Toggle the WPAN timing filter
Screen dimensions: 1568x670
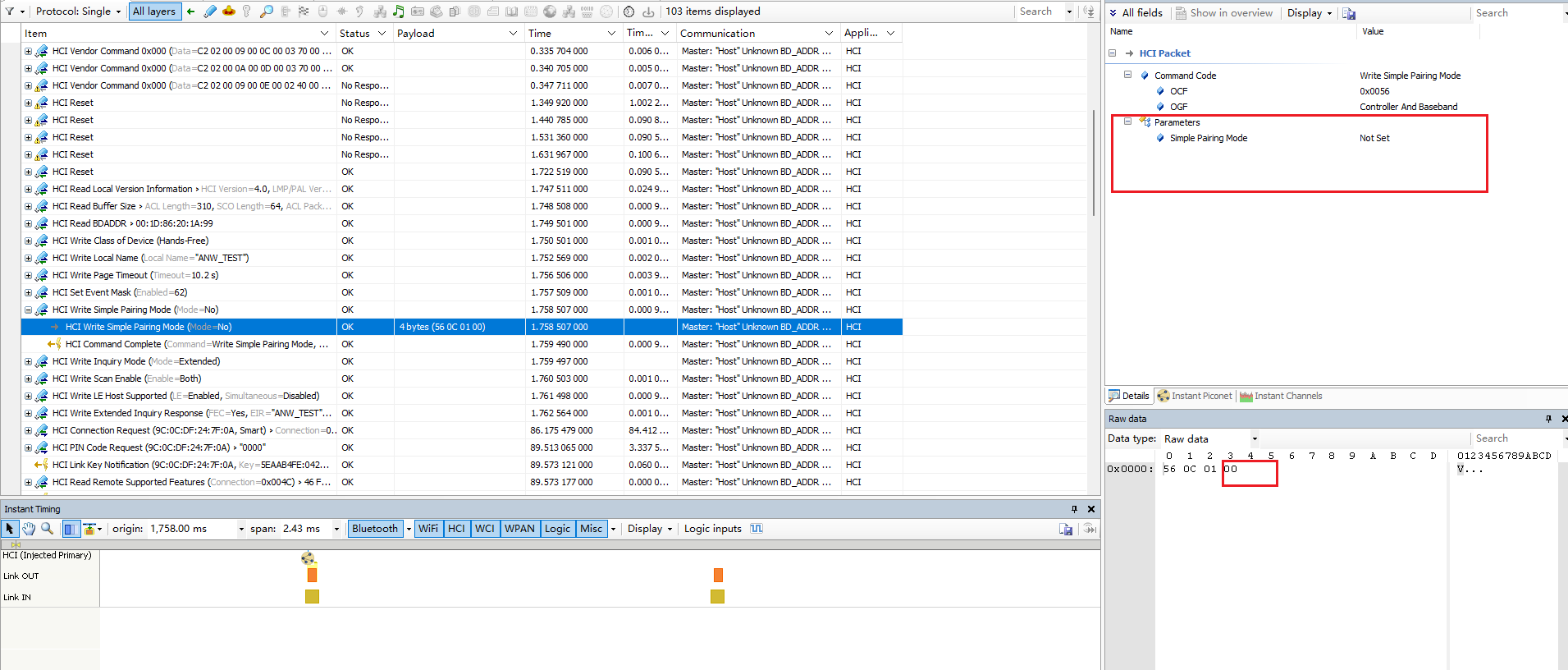tap(519, 529)
